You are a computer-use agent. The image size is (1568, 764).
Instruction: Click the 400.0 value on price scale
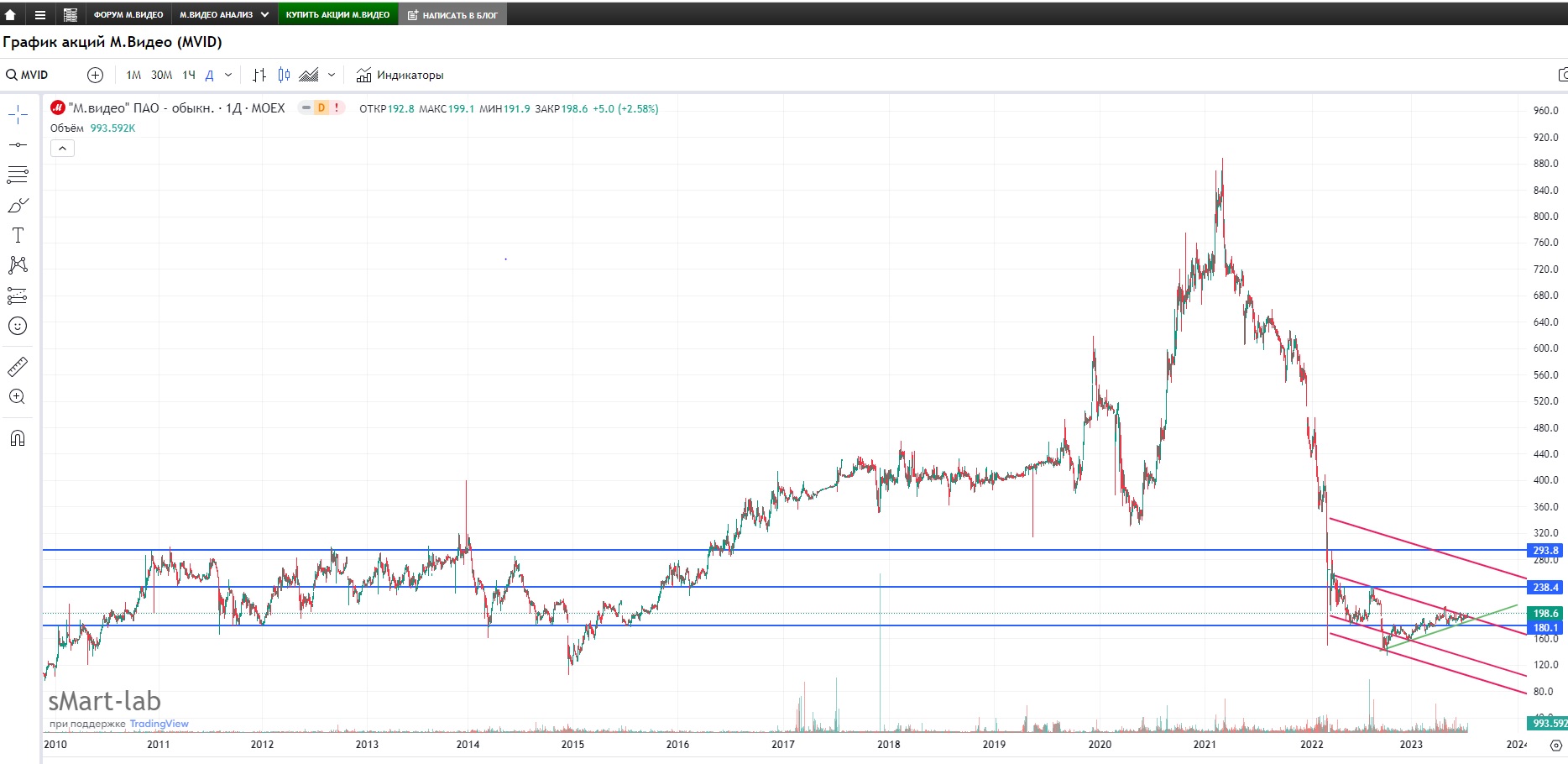point(1545,480)
